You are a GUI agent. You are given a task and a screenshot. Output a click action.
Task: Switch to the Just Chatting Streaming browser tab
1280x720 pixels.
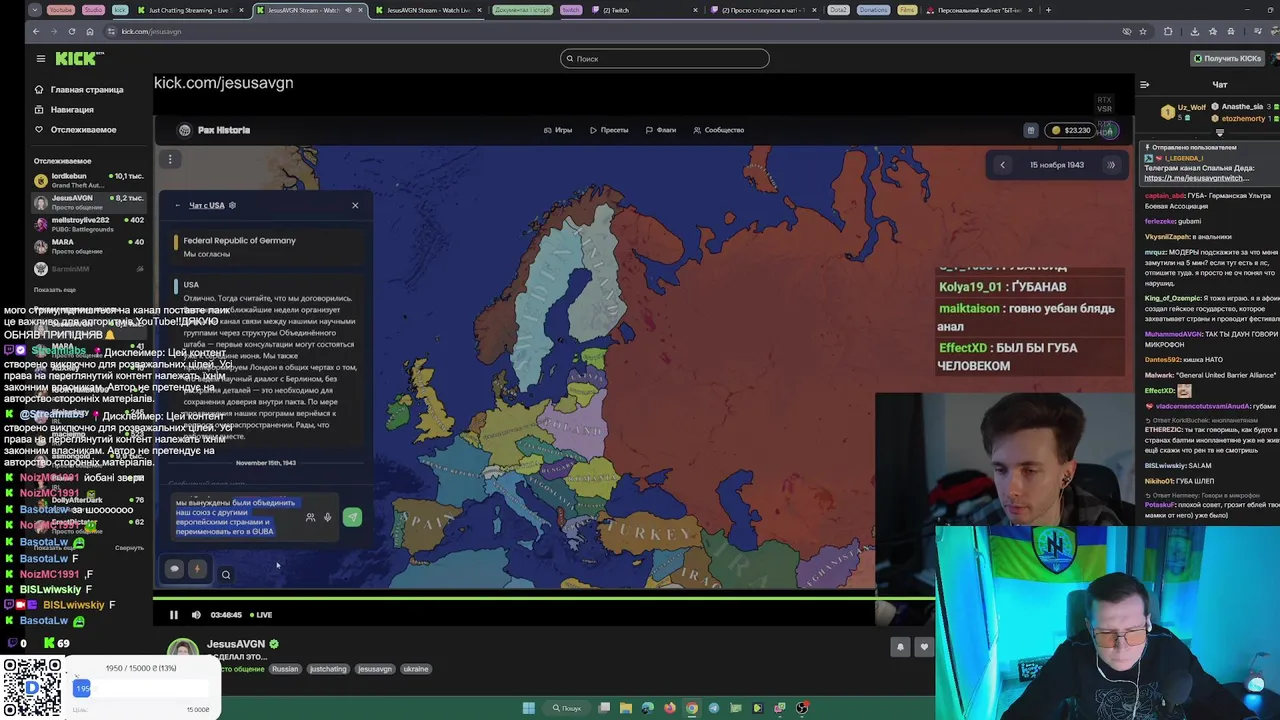189,10
